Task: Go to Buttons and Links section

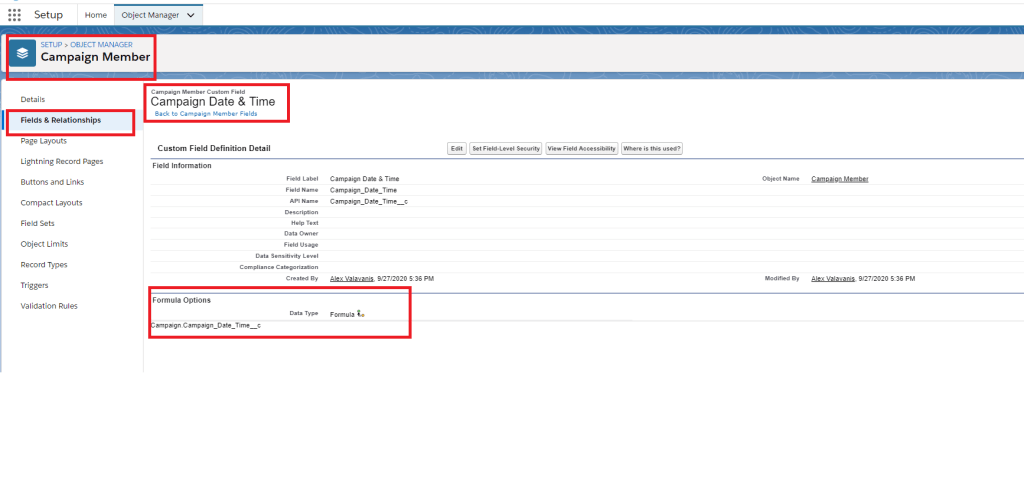Action: pos(52,182)
